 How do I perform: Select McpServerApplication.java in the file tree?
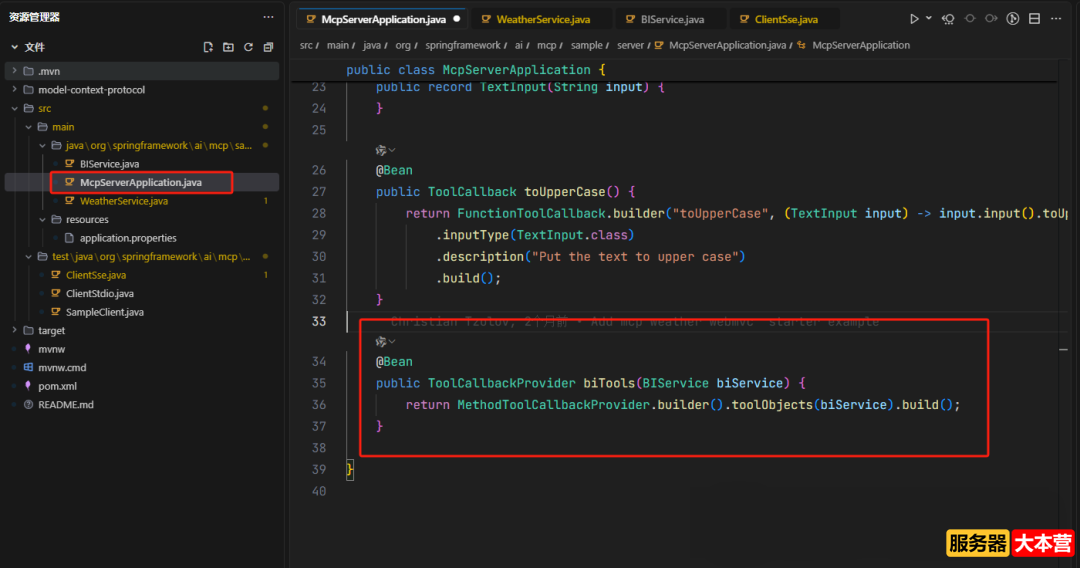point(141,182)
